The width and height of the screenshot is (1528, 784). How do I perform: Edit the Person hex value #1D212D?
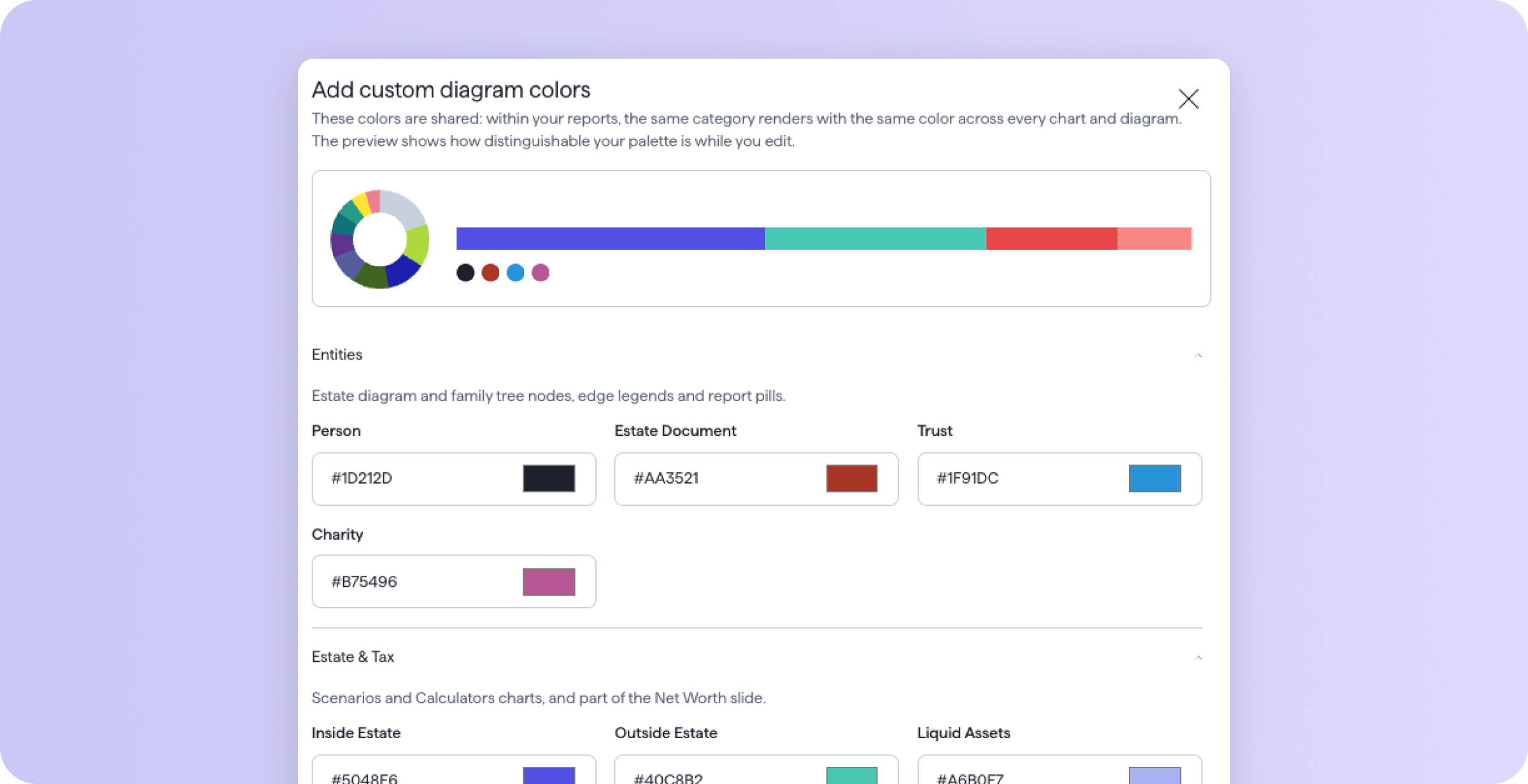[x=362, y=478]
